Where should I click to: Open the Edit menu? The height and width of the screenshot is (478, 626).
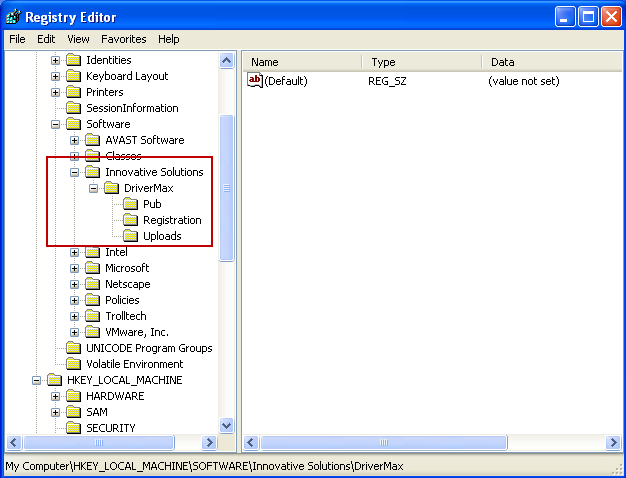(46, 39)
